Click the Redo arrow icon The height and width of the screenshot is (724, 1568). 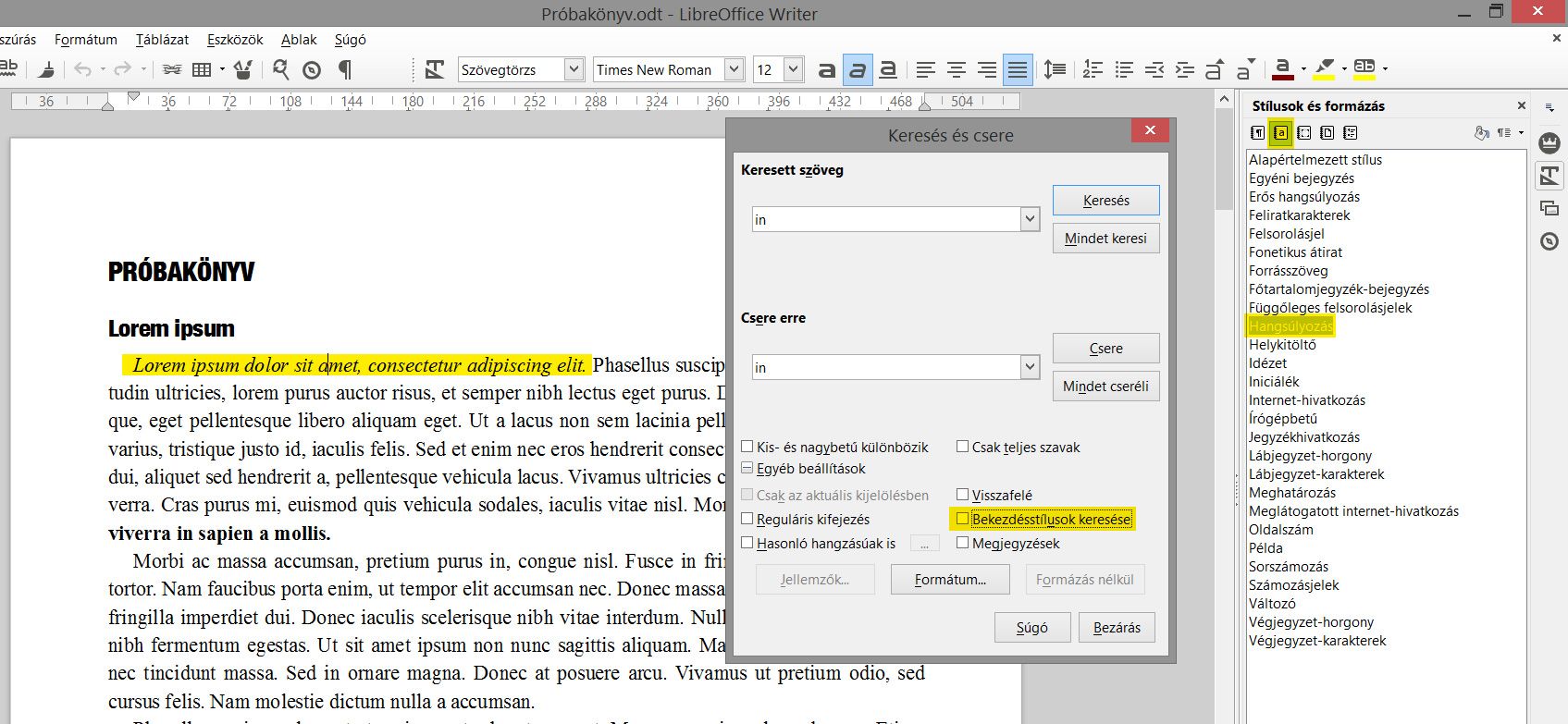point(122,69)
